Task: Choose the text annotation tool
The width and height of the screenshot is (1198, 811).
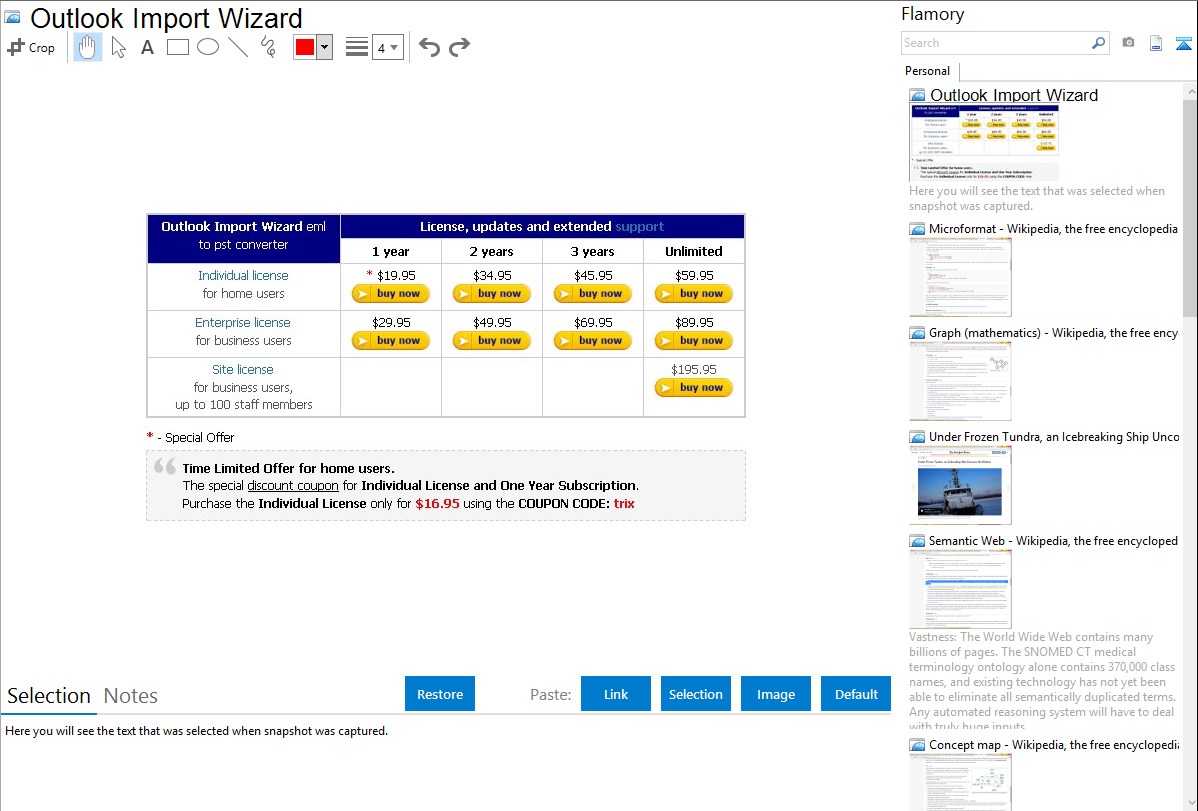Action: [x=147, y=47]
